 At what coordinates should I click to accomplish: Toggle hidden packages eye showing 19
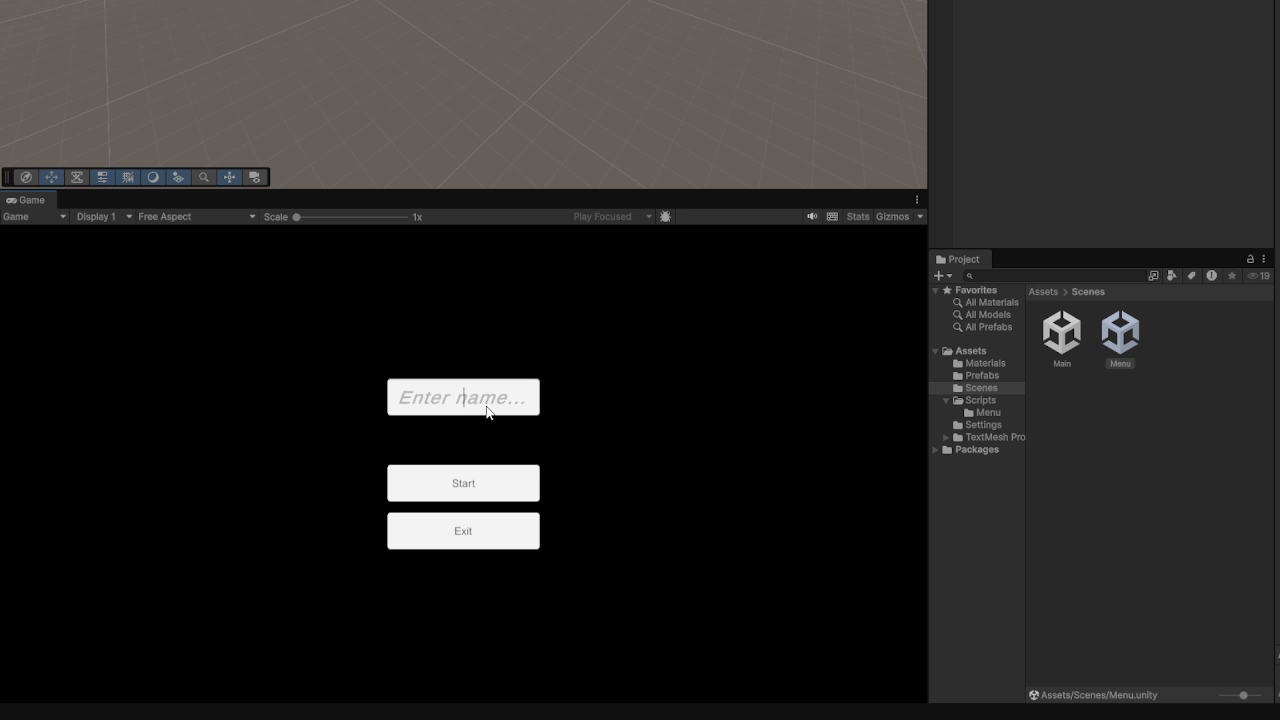[1258, 276]
